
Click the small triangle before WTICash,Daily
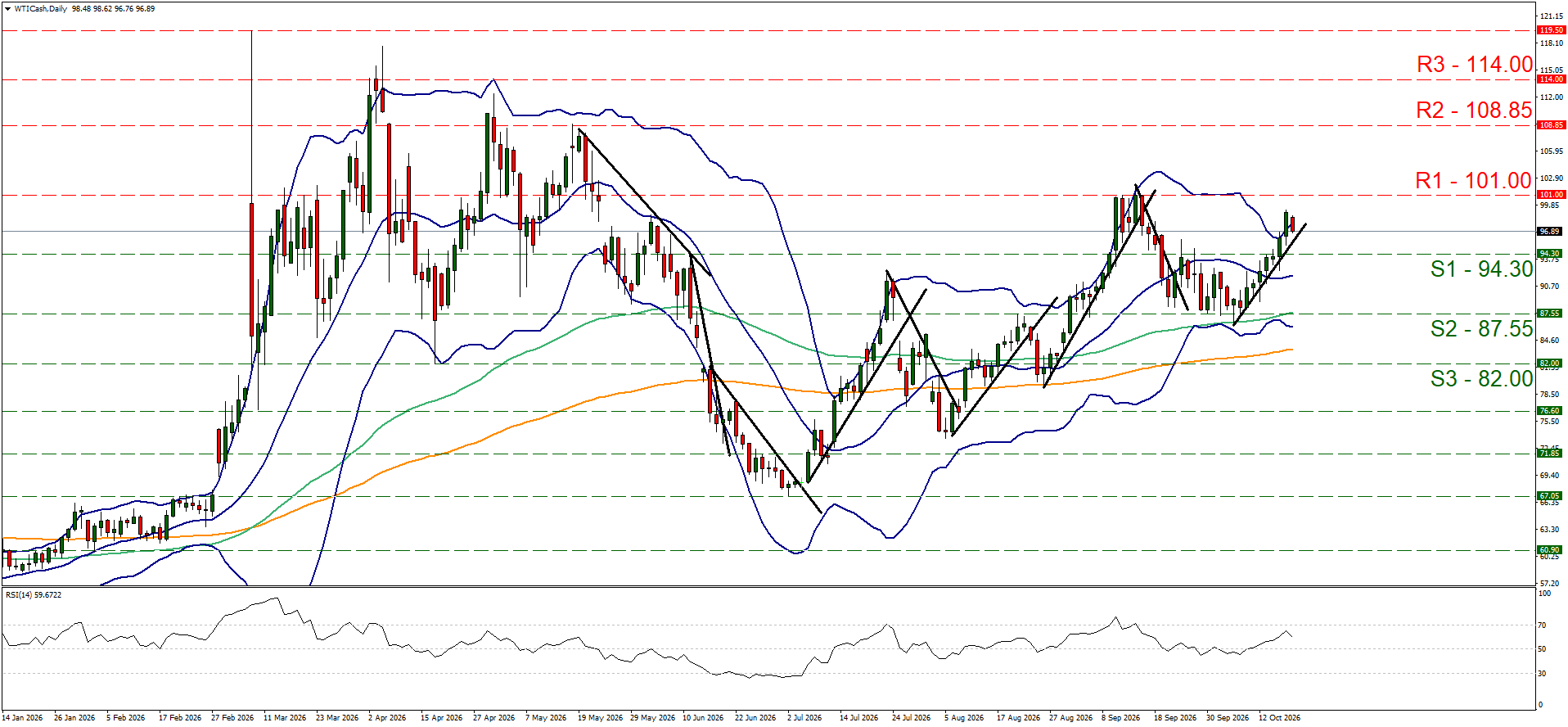tap(7, 9)
